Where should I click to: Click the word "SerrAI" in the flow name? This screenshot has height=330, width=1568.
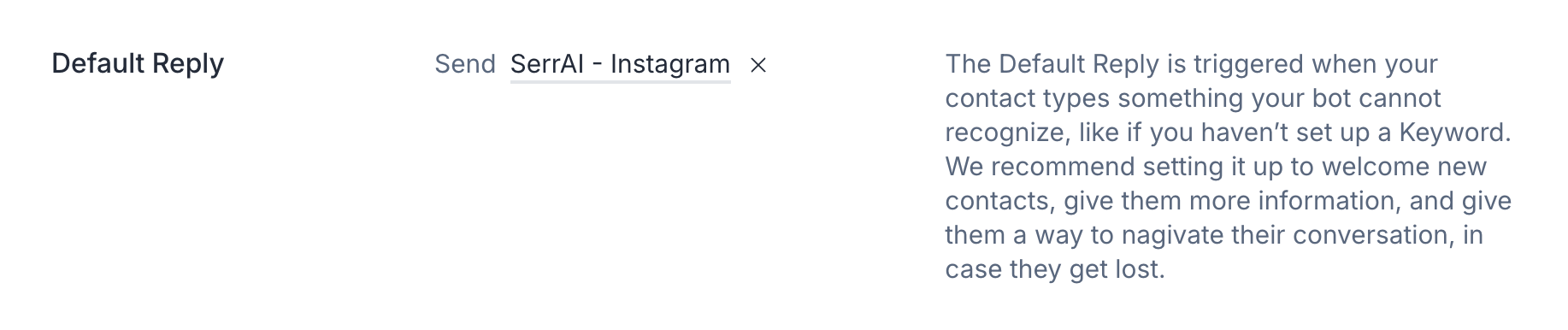pyautogui.click(x=547, y=64)
